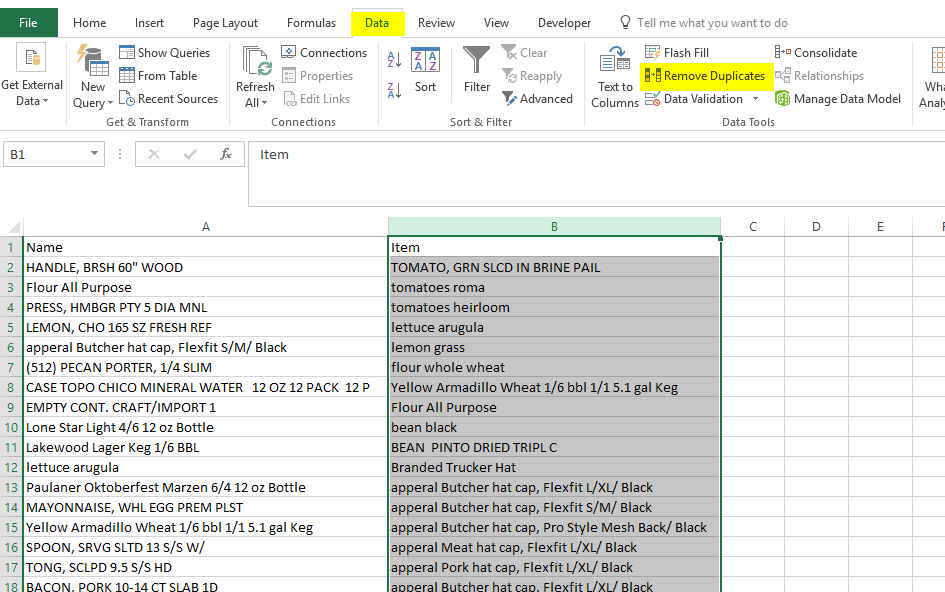Click Remove Duplicates
Screen dimensions: 945x592
705,75
